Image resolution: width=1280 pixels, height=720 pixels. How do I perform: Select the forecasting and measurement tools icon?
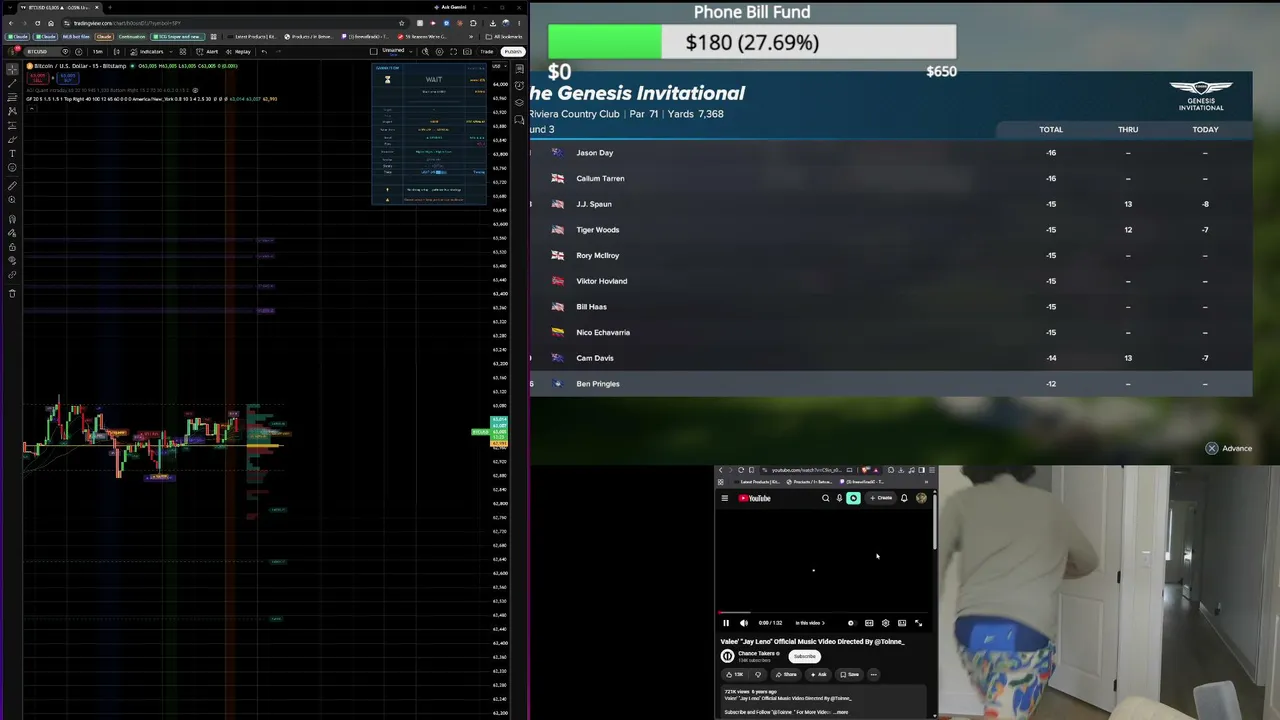click(x=12, y=126)
